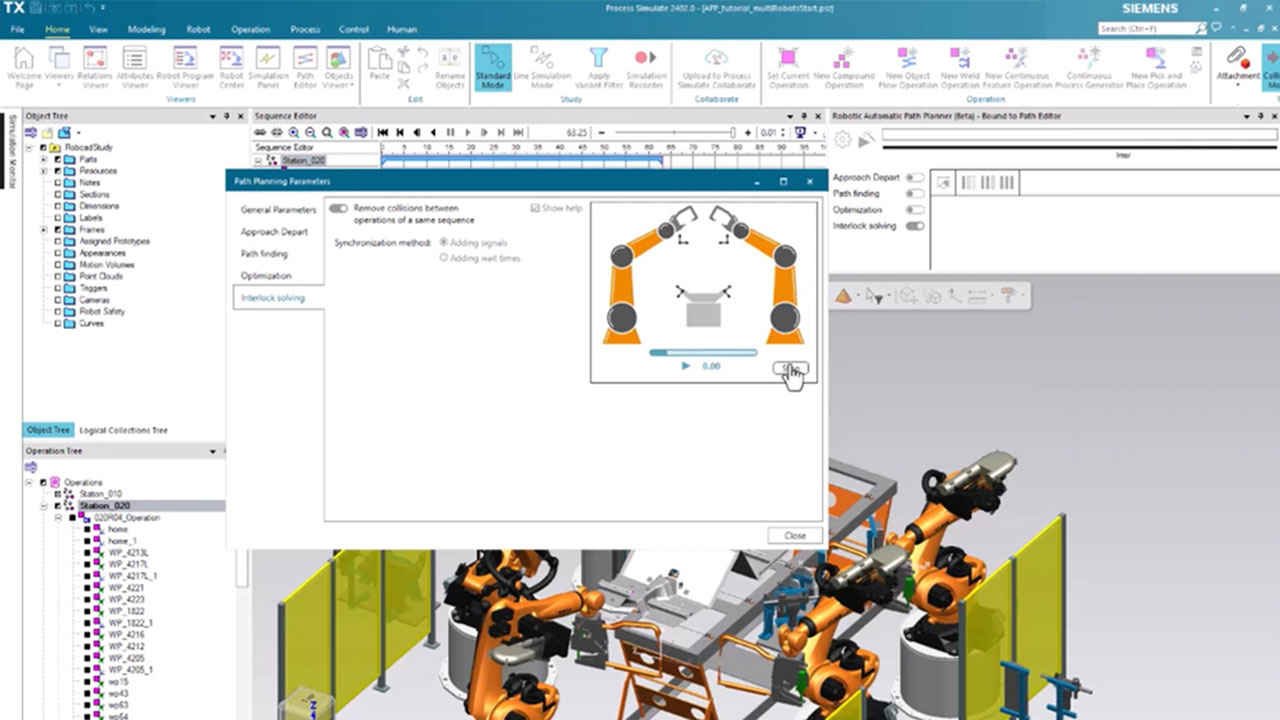1280x720 pixels.
Task: Open path planner settings gear icon
Action: click(842, 139)
